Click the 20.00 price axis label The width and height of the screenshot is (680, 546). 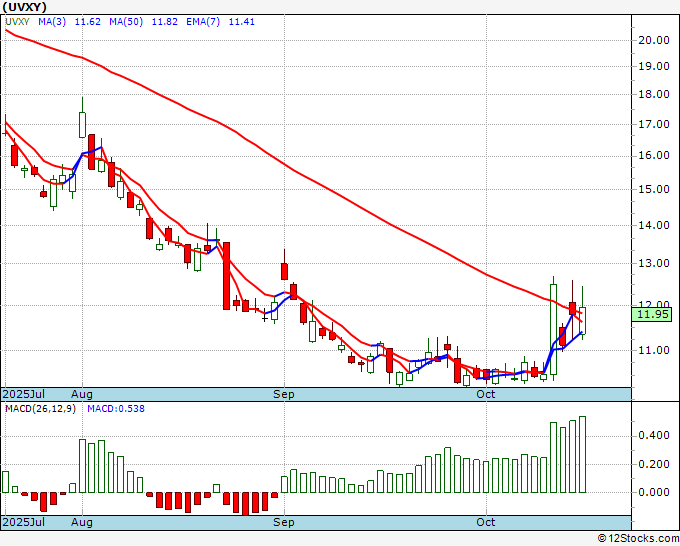click(x=654, y=40)
